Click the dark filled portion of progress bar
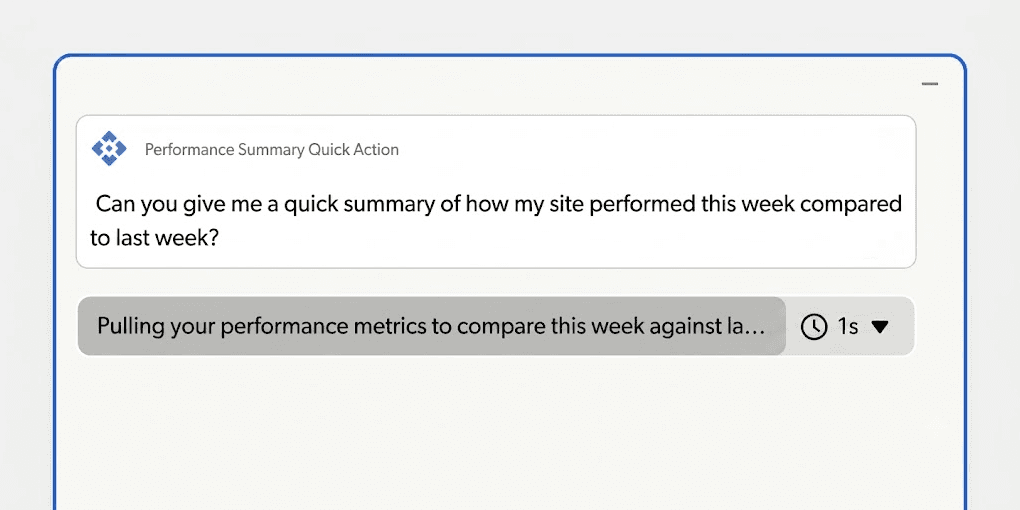The image size is (1020, 510). click(x=432, y=326)
